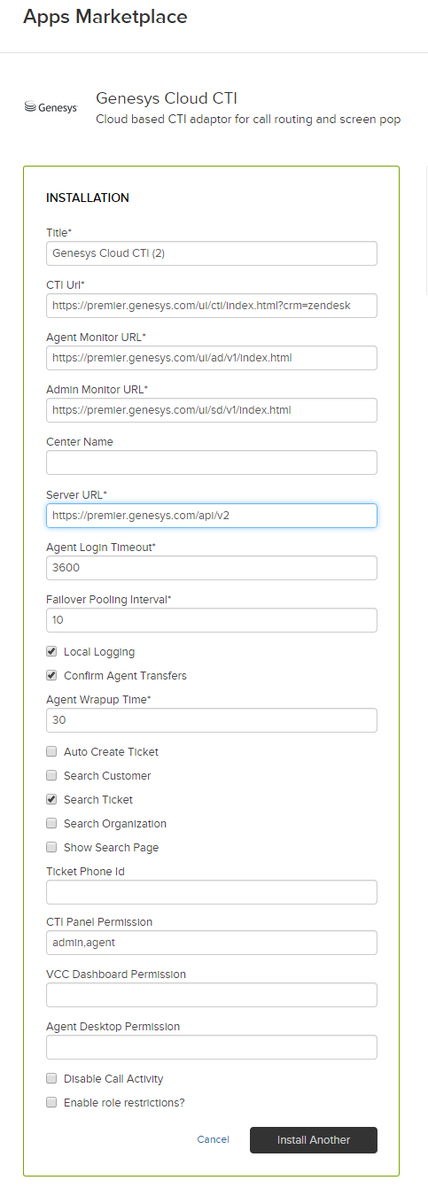The width and height of the screenshot is (428, 1196).
Task: Click the Agent Login Timeout field
Action: coord(211,568)
